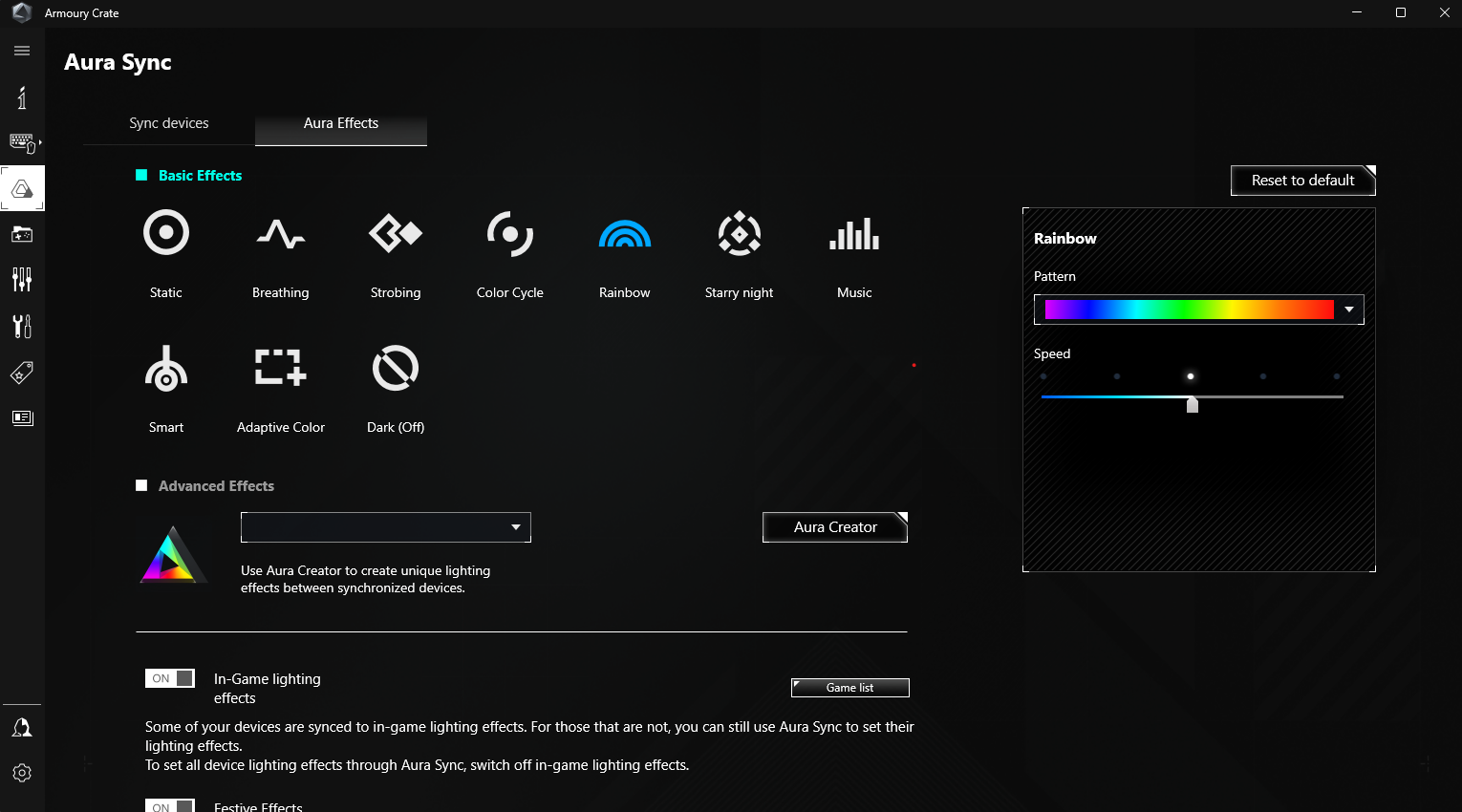Select the Starry night effect
The width and height of the screenshot is (1462, 812).
point(740,233)
